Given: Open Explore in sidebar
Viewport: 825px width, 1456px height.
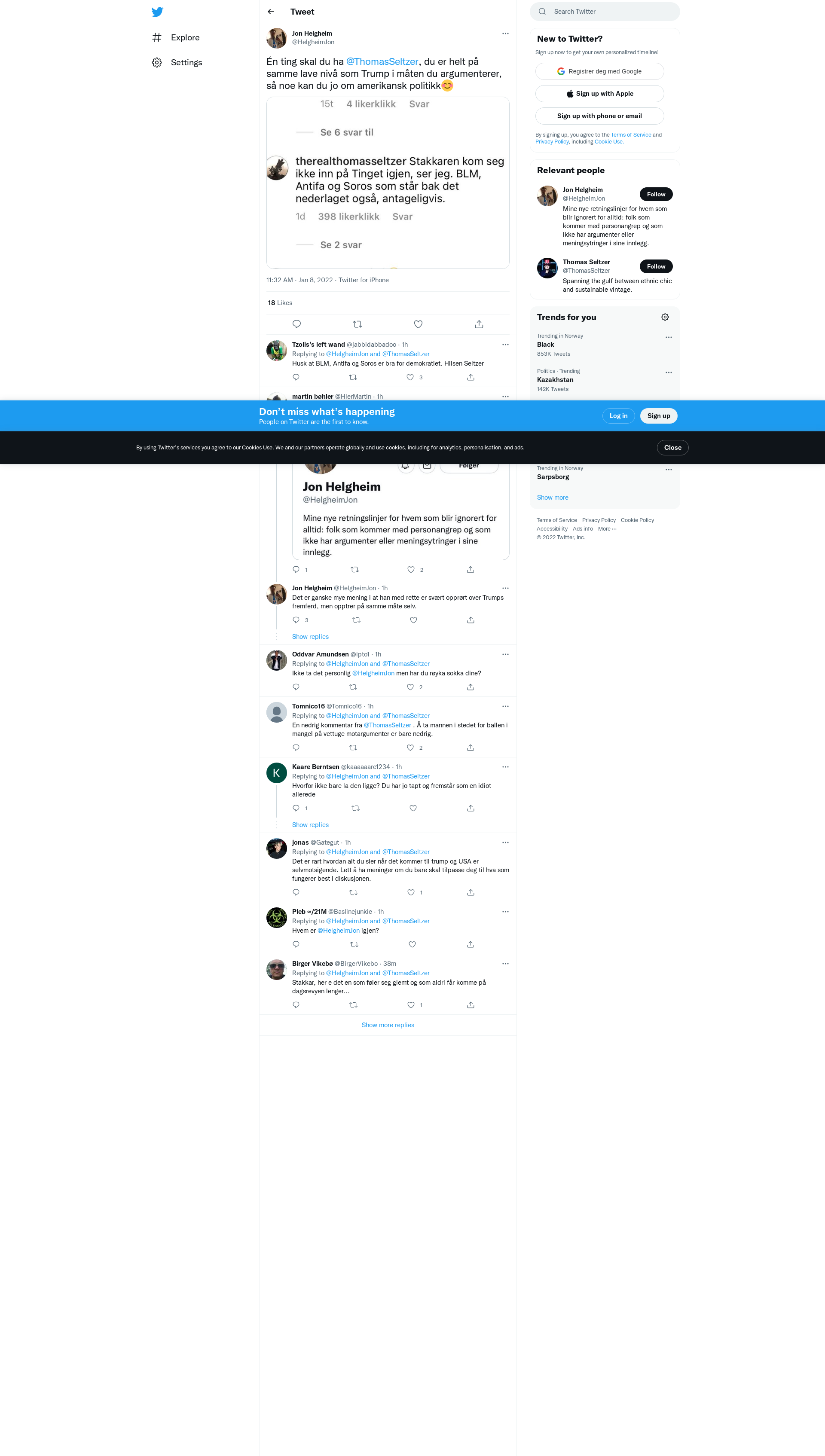Looking at the screenshot, I should (x=185, y=37).
